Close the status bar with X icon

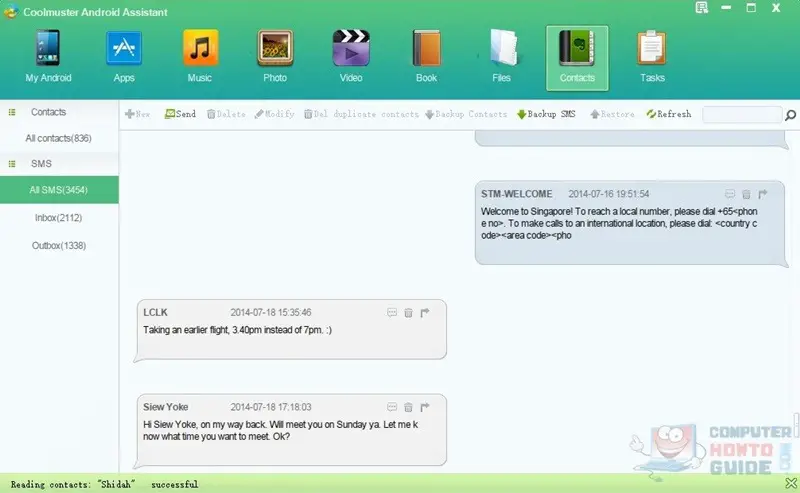(x=791, y=483)
